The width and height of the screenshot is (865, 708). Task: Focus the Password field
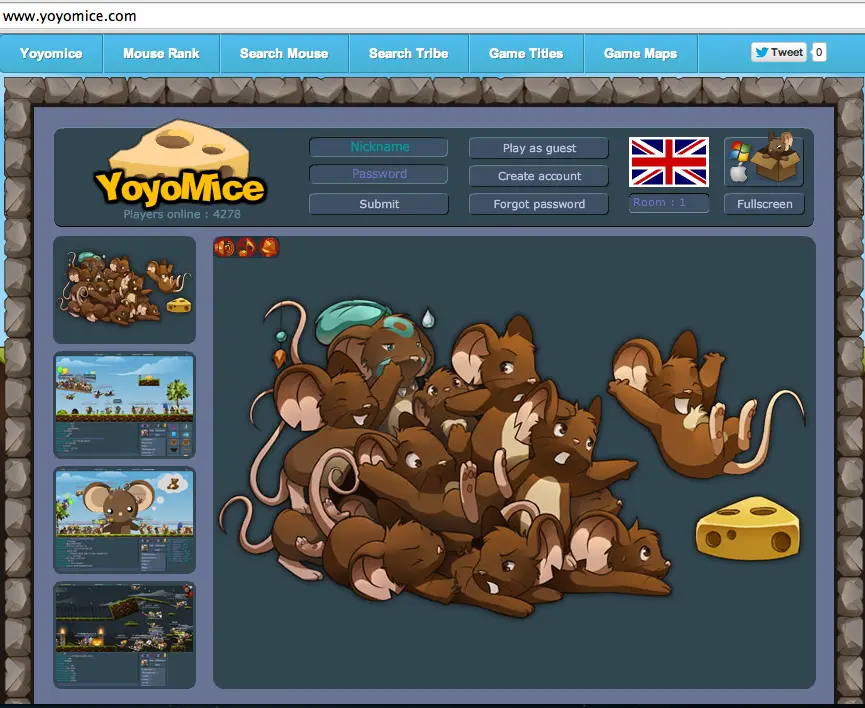[379, 174]
